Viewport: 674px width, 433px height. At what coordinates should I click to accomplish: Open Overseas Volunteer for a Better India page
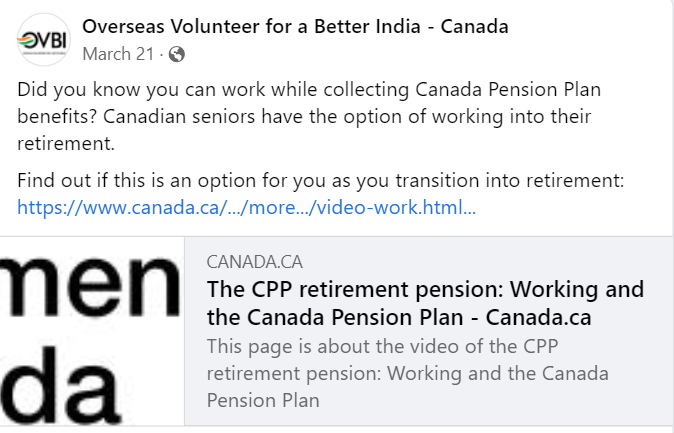[x=295, y=26]
